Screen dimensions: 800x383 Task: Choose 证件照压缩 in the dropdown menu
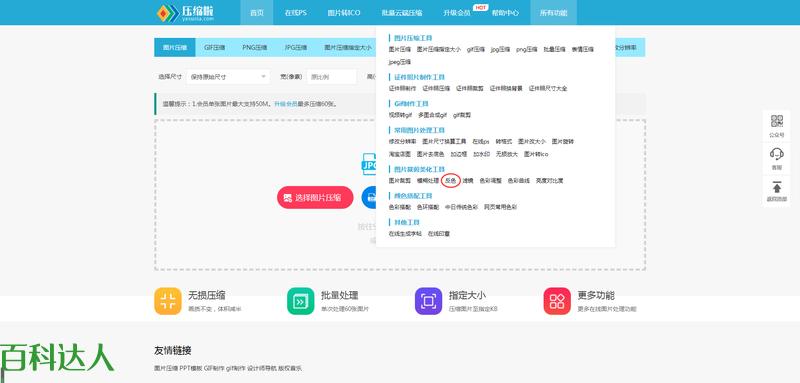[x=436, y=88]
